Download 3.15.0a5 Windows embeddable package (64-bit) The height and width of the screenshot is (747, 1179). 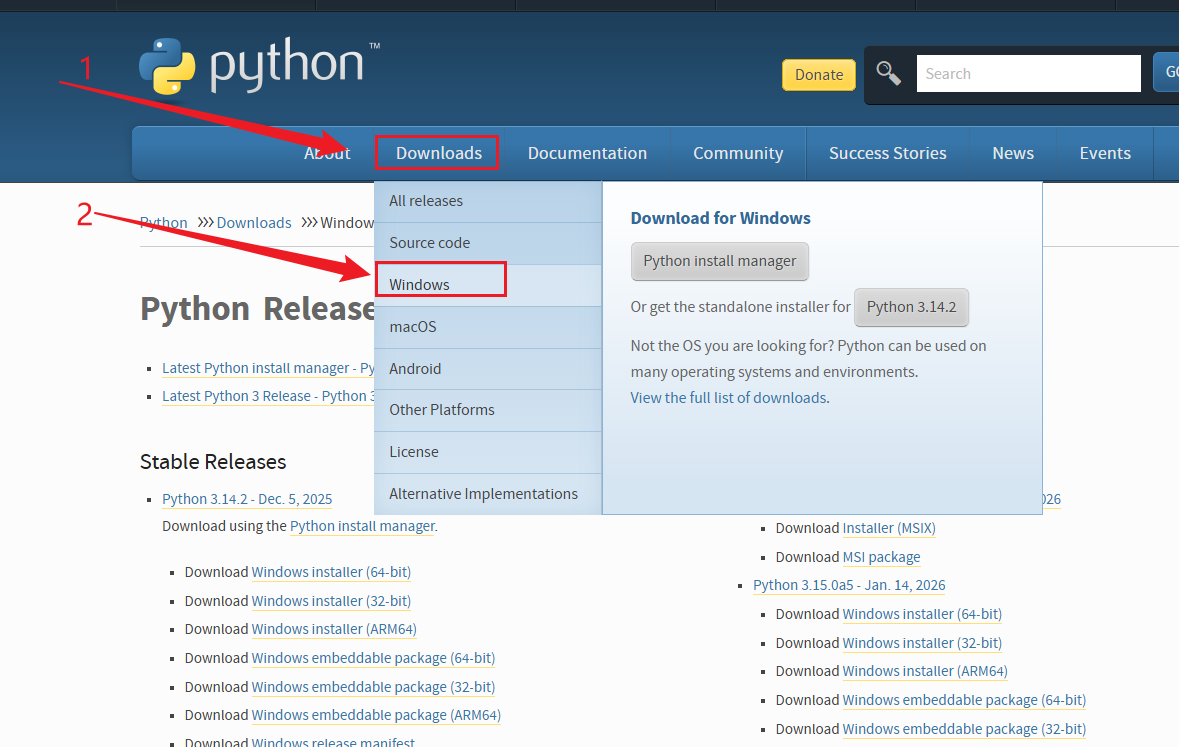[964, 700]
